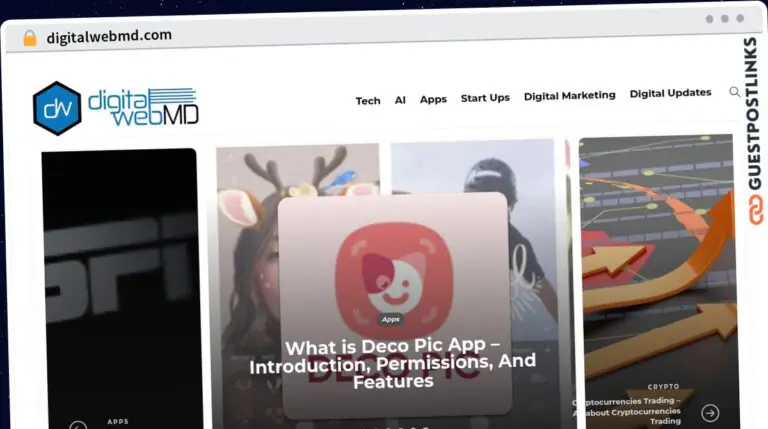
Task: Open Cryptocurrencies Trading article link
Action: (627, 411)
